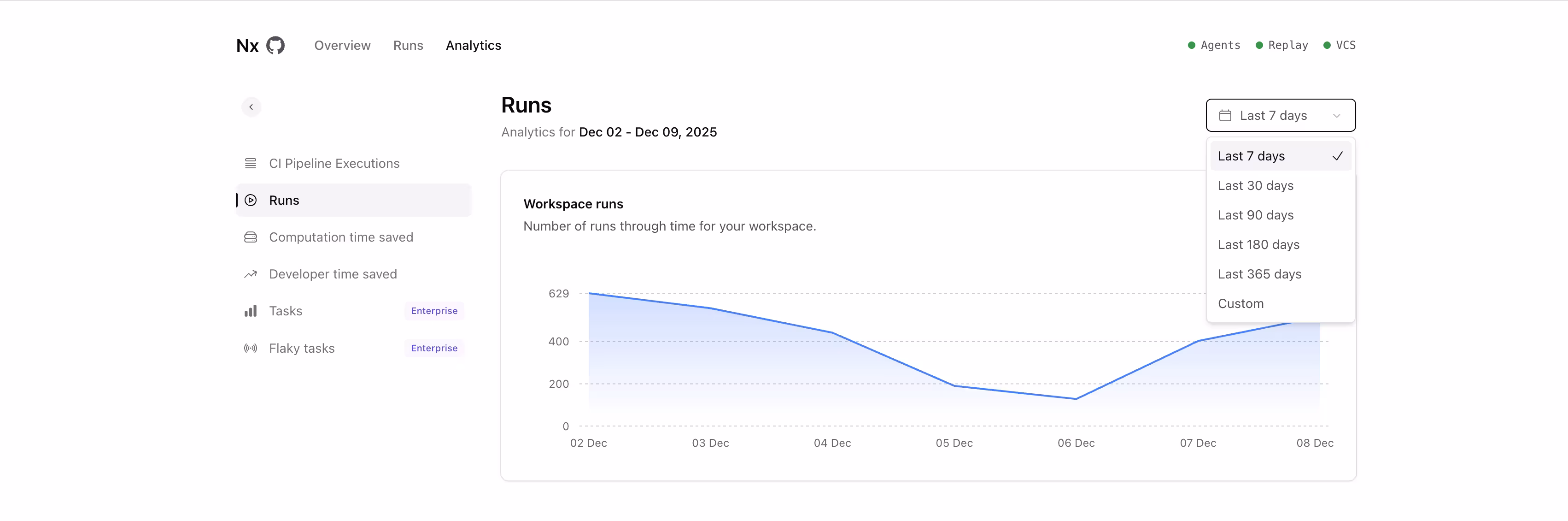Click the Flaky tasks broadcast icon

point(250,348)
